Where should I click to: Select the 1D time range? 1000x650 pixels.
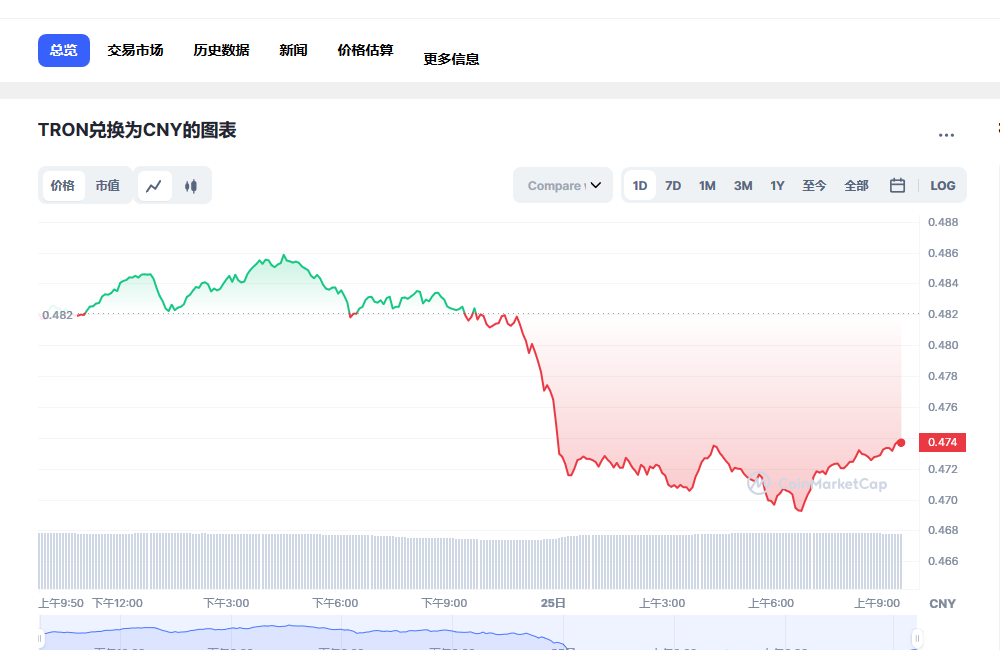640,186
